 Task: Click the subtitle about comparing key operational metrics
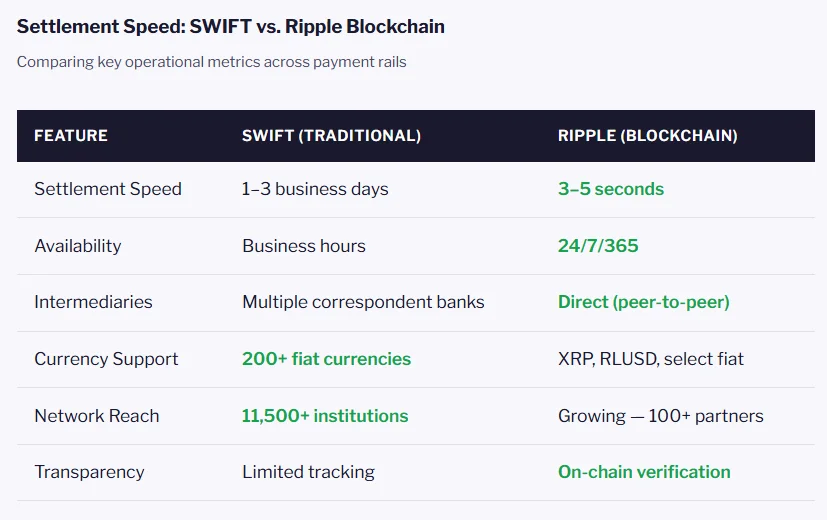(211, 62)
